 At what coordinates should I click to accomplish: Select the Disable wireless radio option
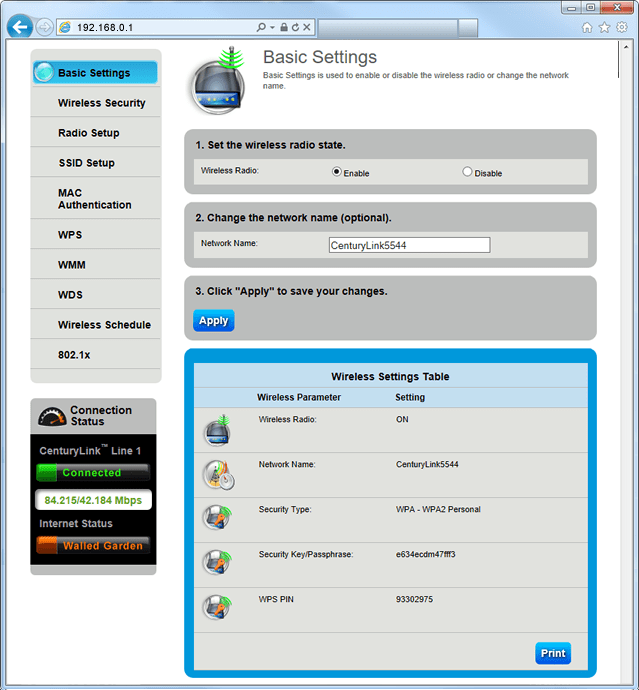pyautogui.click(x=467, y=172)
